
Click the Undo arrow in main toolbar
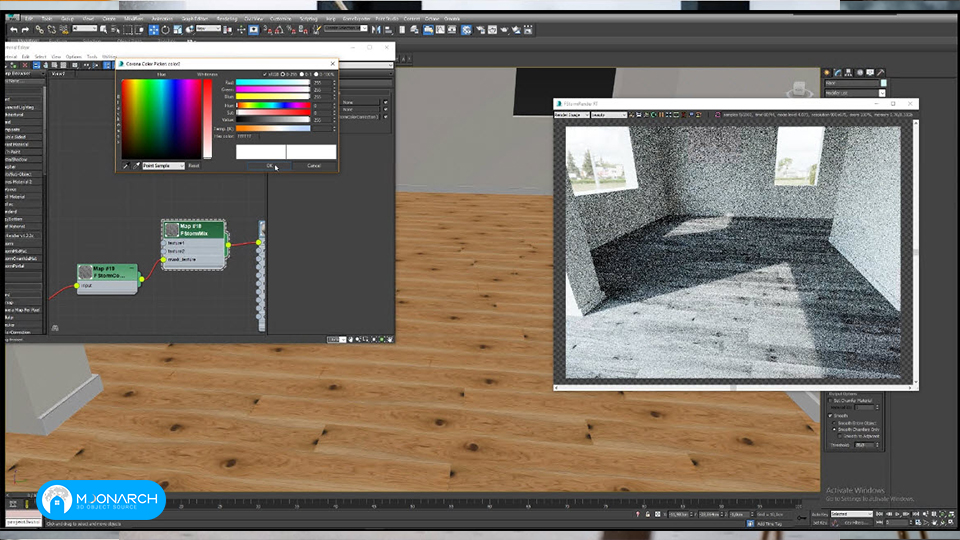point(13,29)
